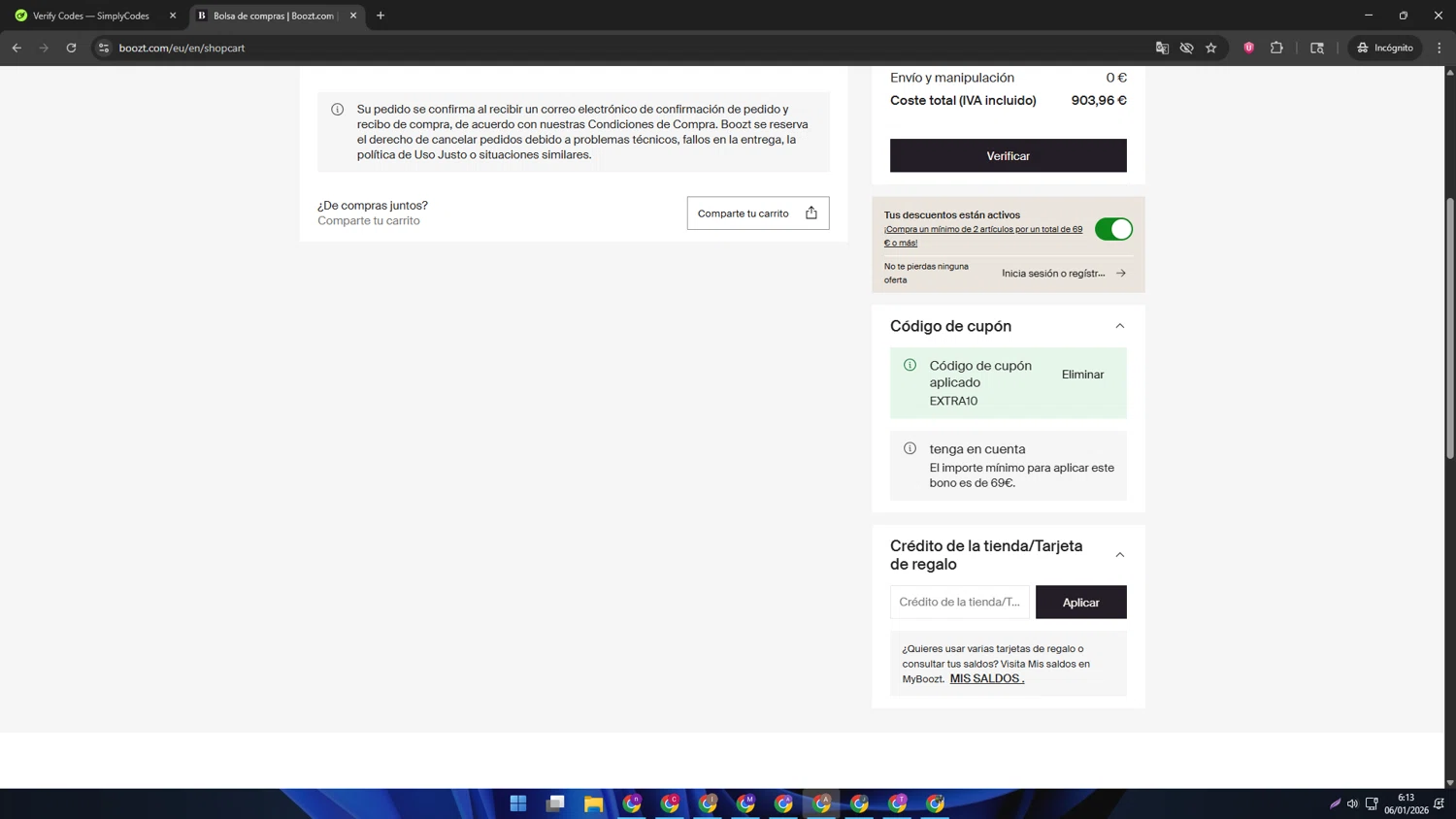The height and width of the screenshot is (819, 1456).
Task: Bookmark this page with the star icon
Action: click(1211, 48)
